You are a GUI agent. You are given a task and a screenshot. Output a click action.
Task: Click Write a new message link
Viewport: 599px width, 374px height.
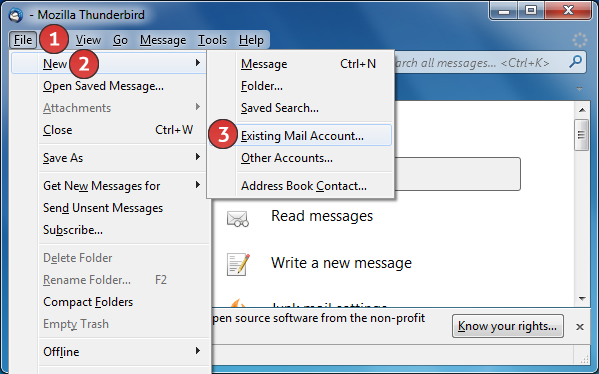(x=341, y=263)
